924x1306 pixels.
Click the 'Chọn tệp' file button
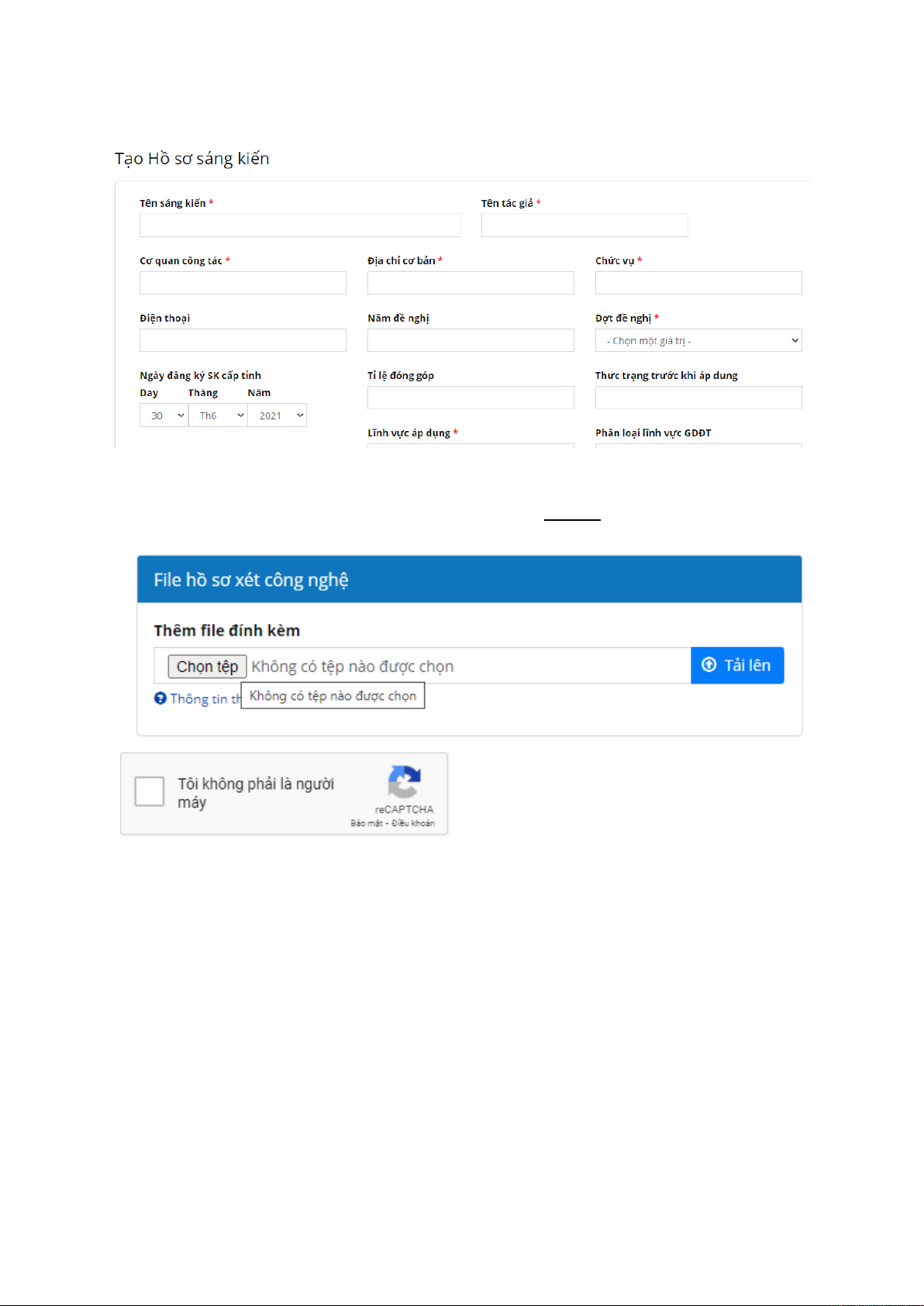click(x=207, y=667)
